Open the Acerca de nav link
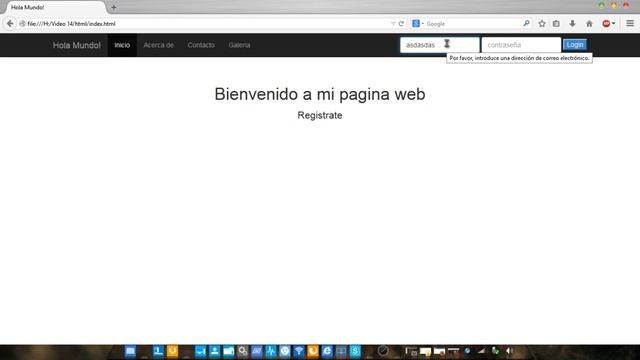Image resolution: width=640 pixels, height=360 pixels. tap(158, 45)
